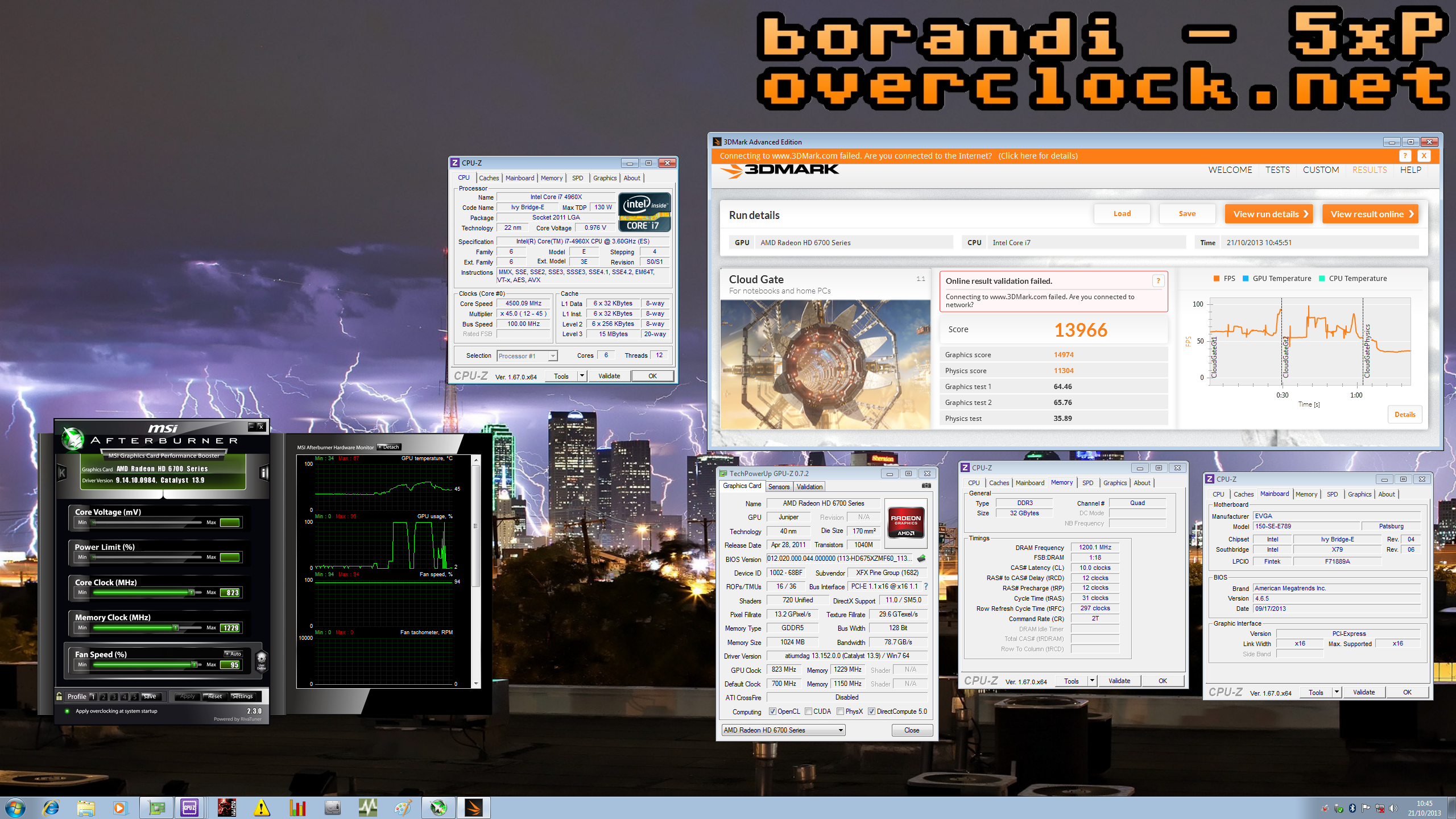
Task: Click GPU-Z screenshot camera icon
Action: (926, 486)
